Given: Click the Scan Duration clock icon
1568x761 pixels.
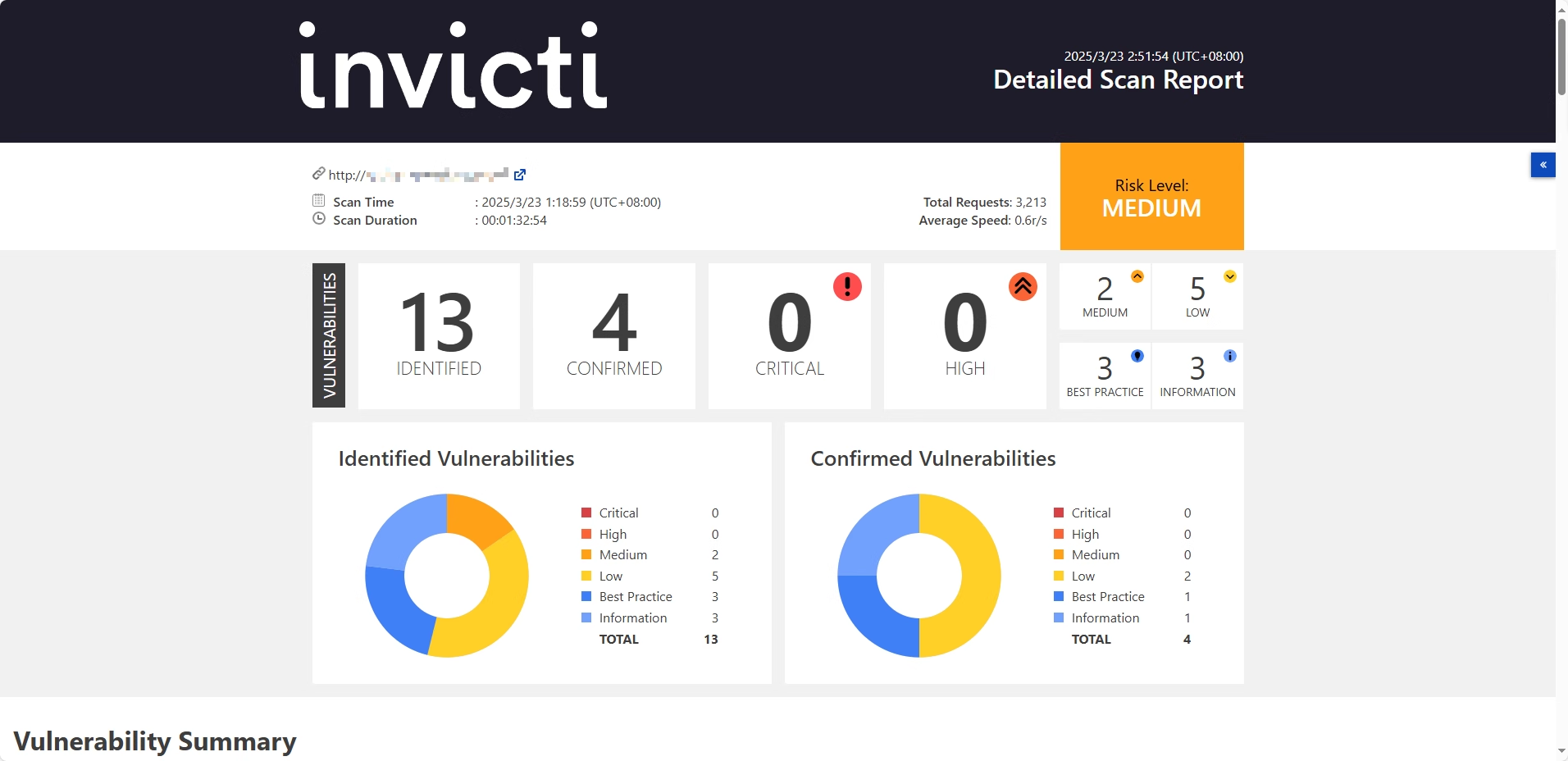Looking at the screenshot, I should (319, 219).
